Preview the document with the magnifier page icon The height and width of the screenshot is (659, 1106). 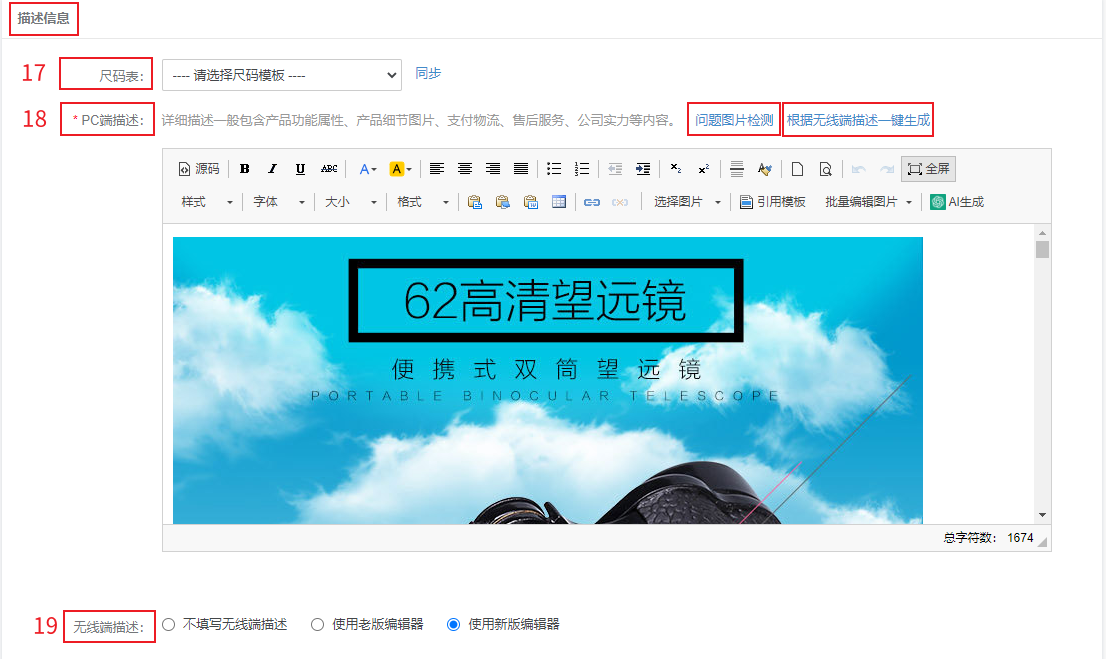[825, 169]
